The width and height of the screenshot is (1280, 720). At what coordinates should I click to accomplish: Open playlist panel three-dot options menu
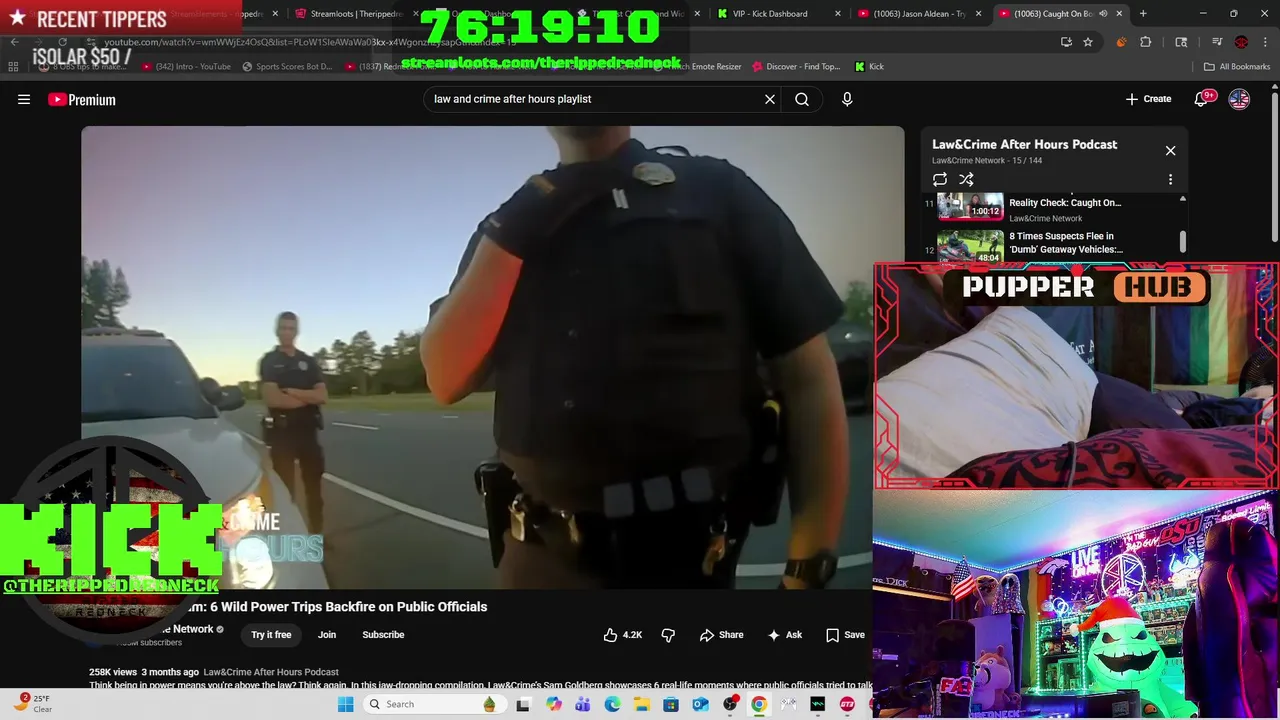(x=1170, y=180)
